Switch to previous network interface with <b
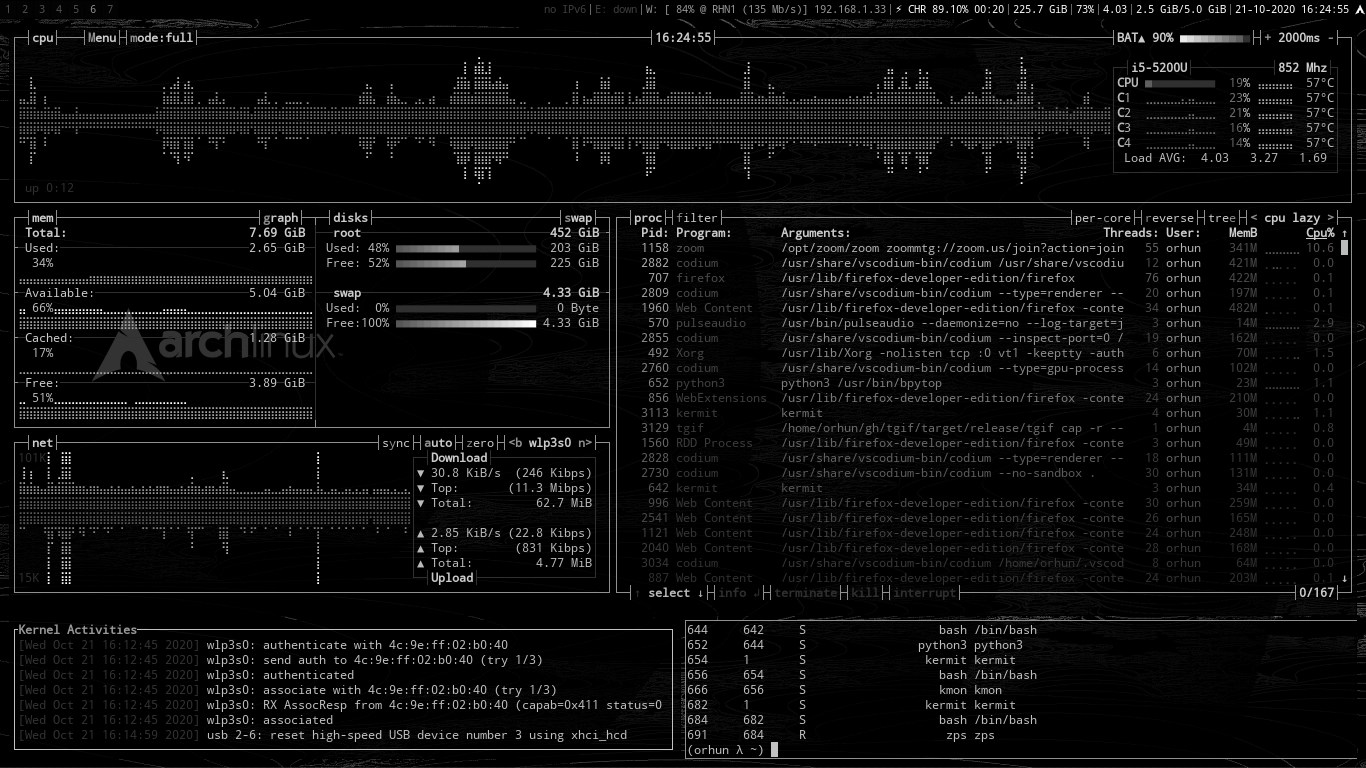1366x768 pixels. click(516, 443)
